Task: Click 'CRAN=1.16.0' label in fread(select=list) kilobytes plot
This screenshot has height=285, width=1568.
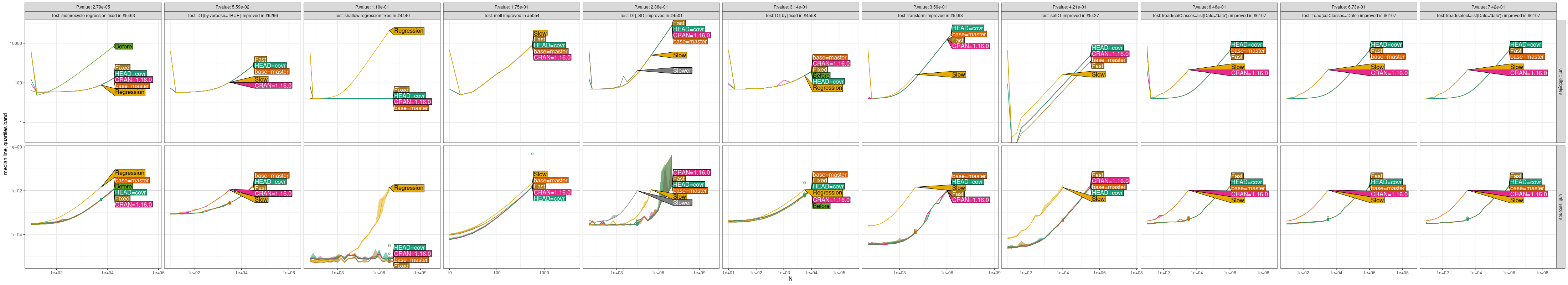Action: point(1528,73)
